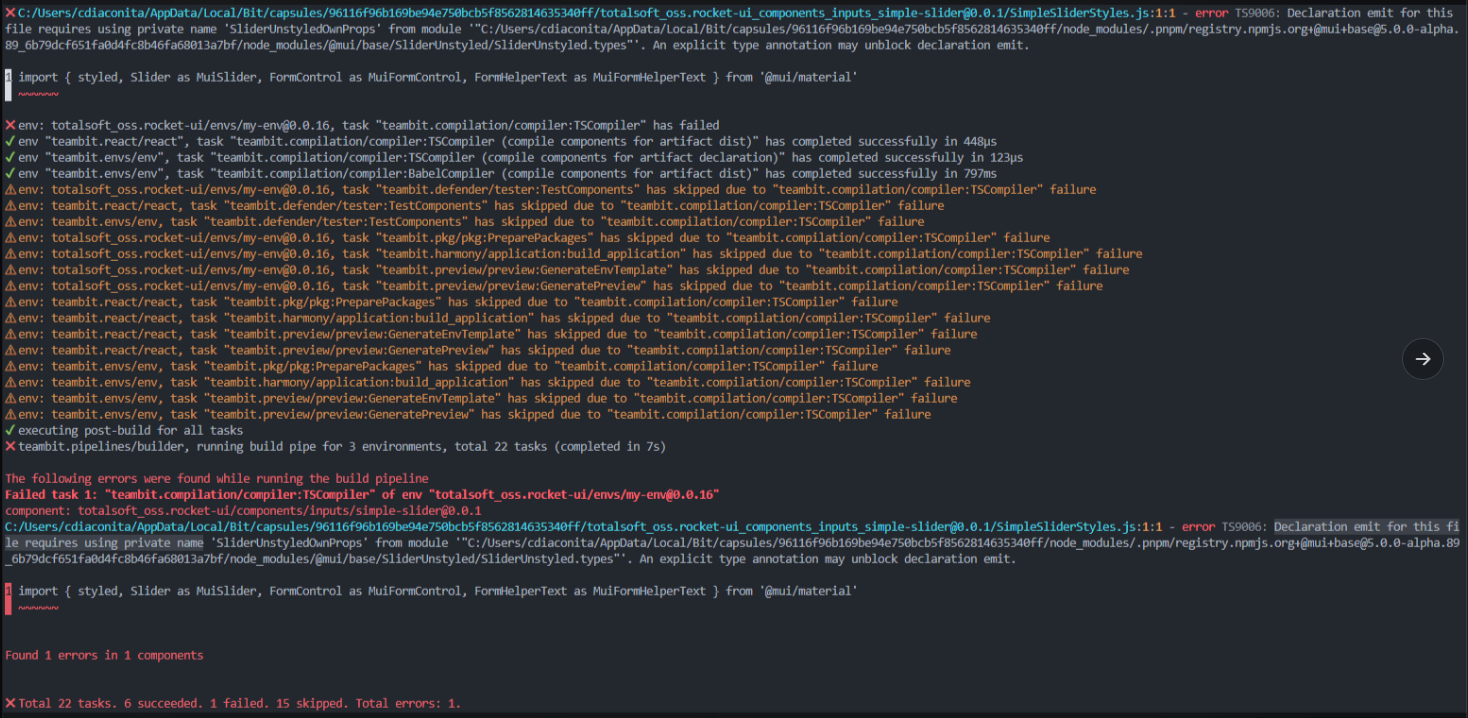Image resolution: width=1468 pixels, height=718 pixels.
Task: Click the circular right-arrow navigation button
Action: (x=1422, y=358)
